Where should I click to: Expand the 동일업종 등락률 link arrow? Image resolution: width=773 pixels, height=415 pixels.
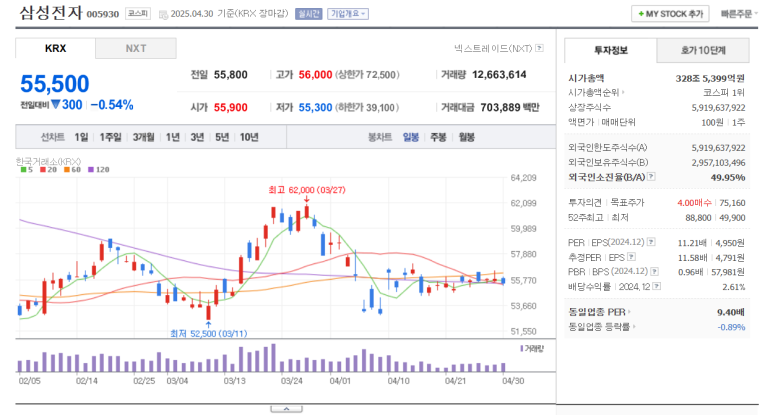point(634,327)
